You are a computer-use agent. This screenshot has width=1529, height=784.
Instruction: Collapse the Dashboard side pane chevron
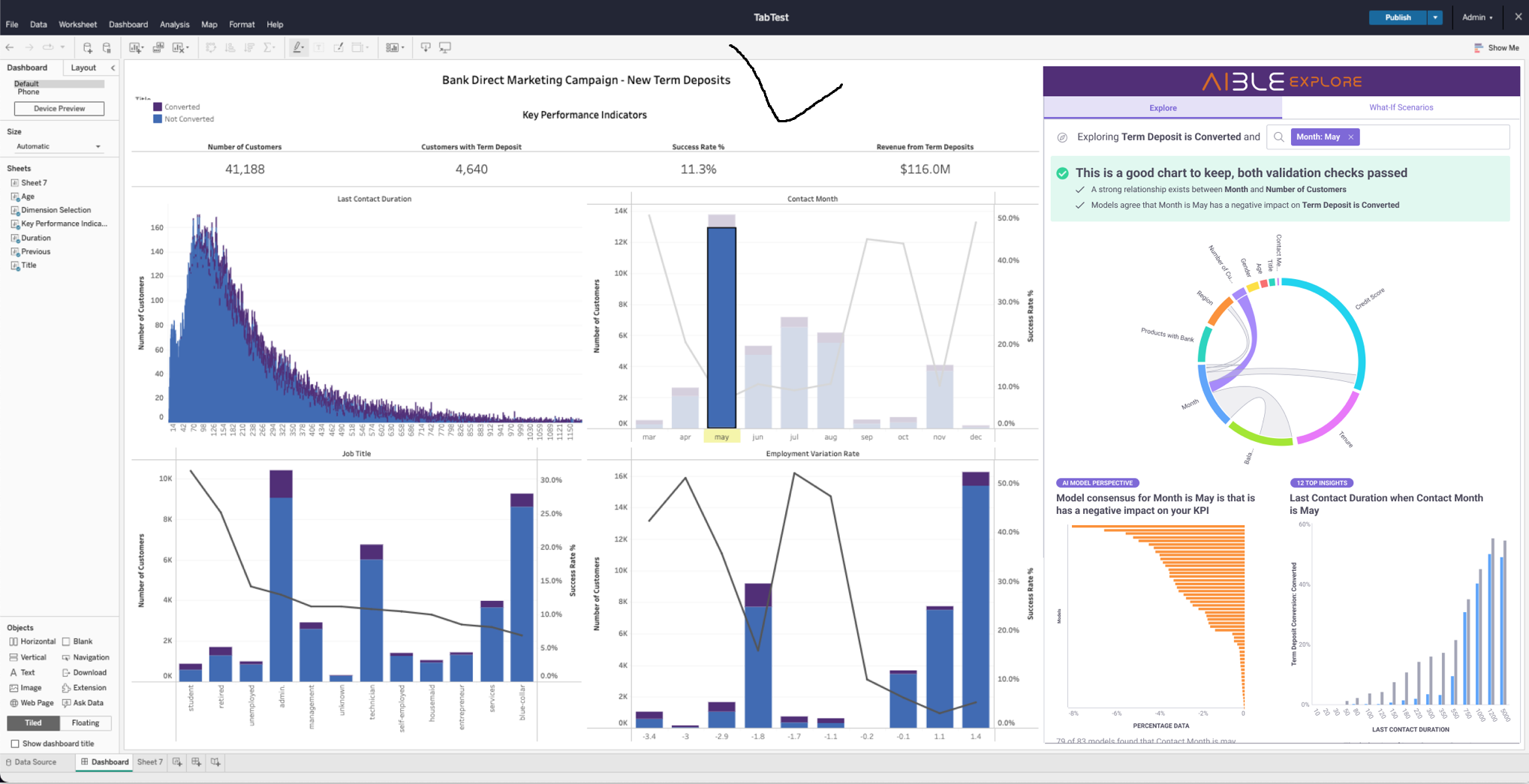click(113, 68)
